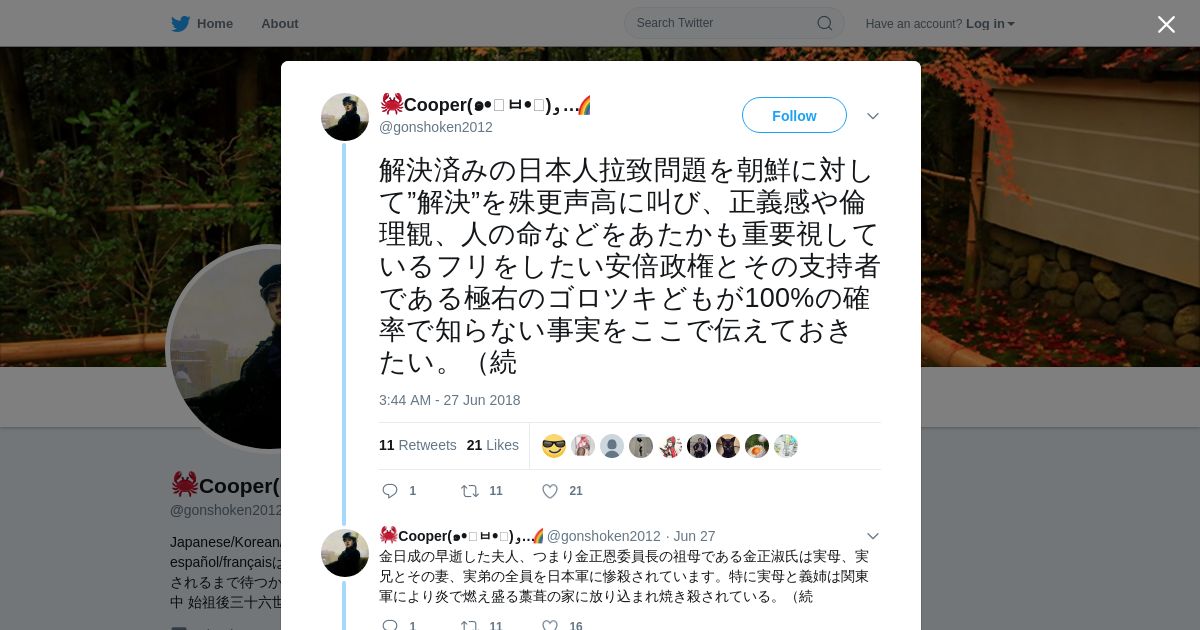Open the About menu item
The image size is (1200, 630).
[x=280, y=24]
